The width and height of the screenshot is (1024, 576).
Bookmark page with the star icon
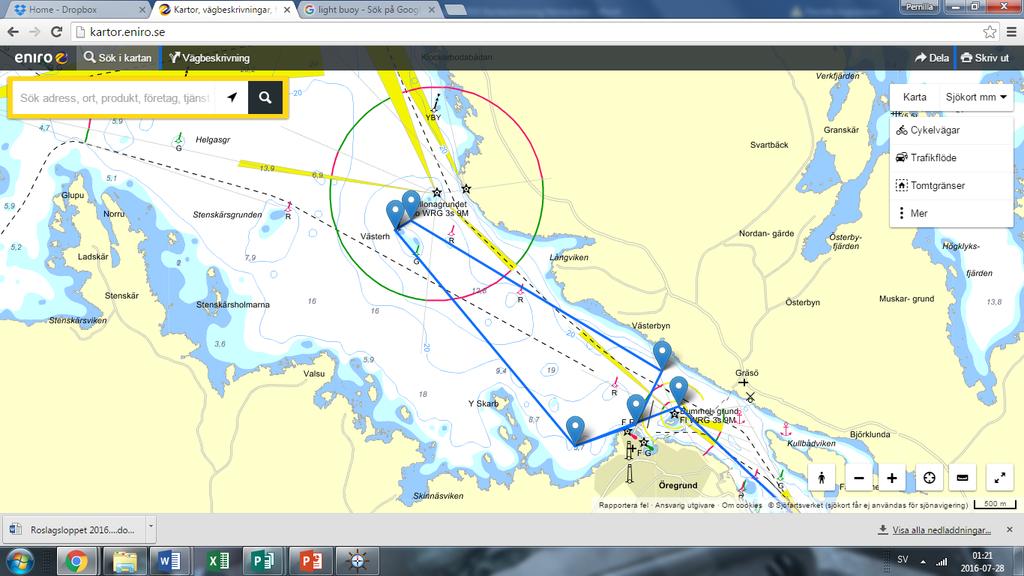(989, 32)
